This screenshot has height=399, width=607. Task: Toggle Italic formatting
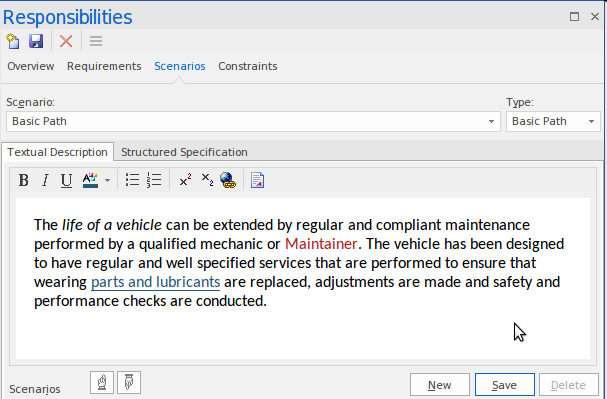[45, 180]
